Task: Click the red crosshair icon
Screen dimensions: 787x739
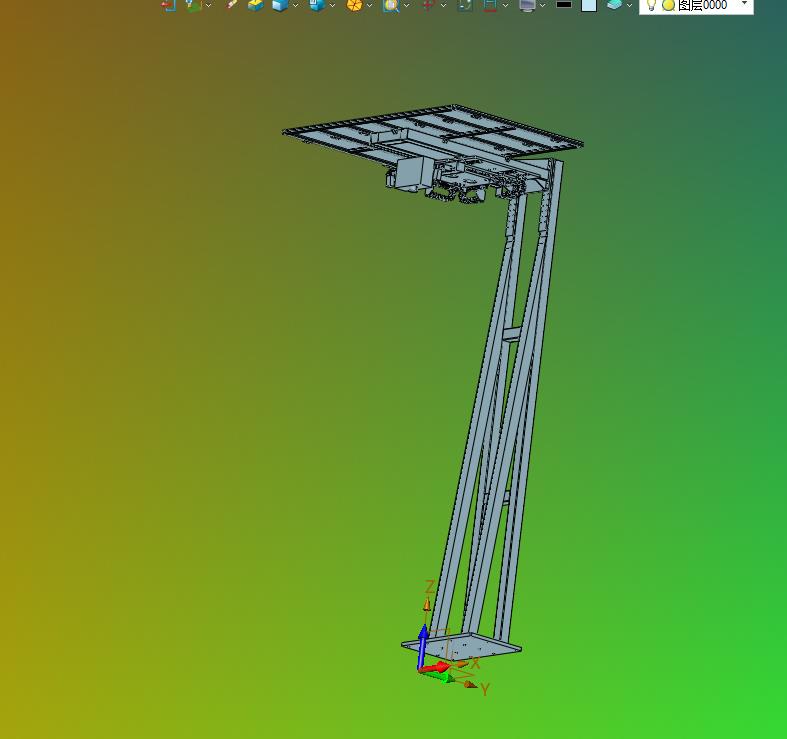Action: pyautogui.click(x=428, y=5)
